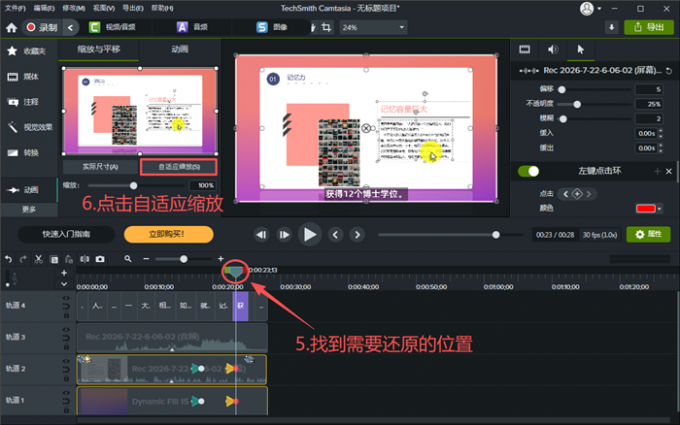Open the user account dropdown arrow

point(599,9)
